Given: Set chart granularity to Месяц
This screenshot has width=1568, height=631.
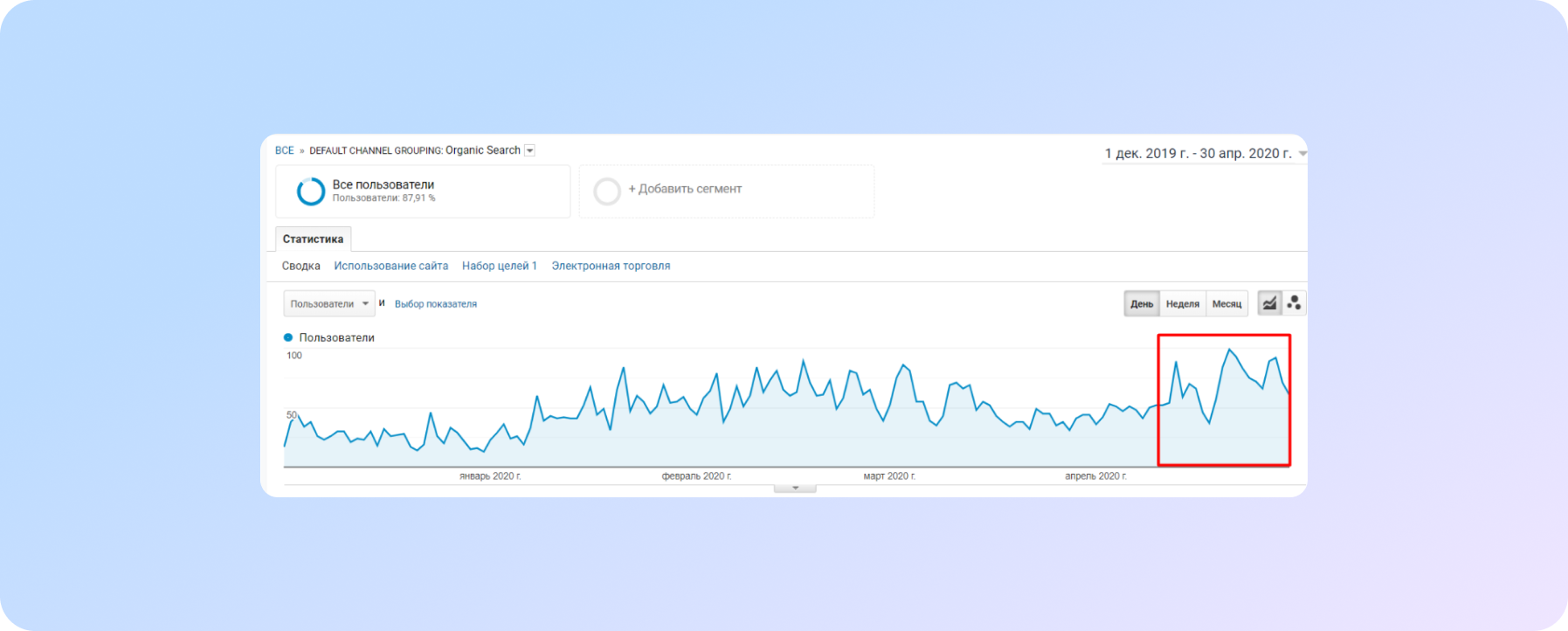Looking at the screenshot, I should tap(1226, 303).
